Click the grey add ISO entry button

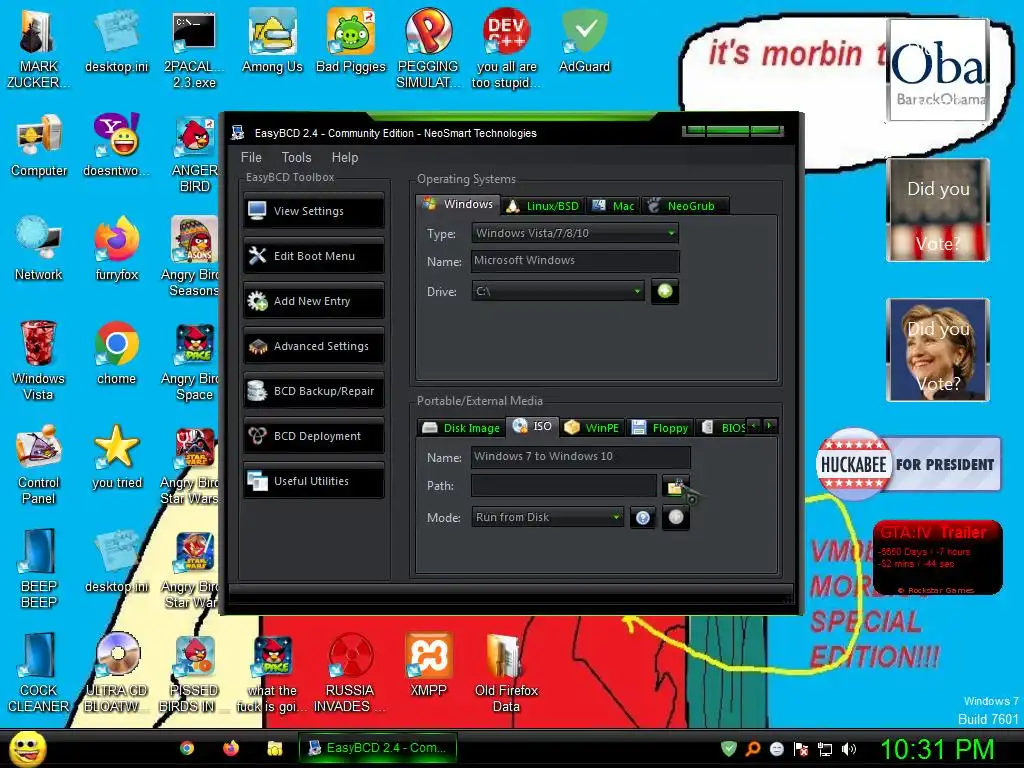[x=676, y=517]
